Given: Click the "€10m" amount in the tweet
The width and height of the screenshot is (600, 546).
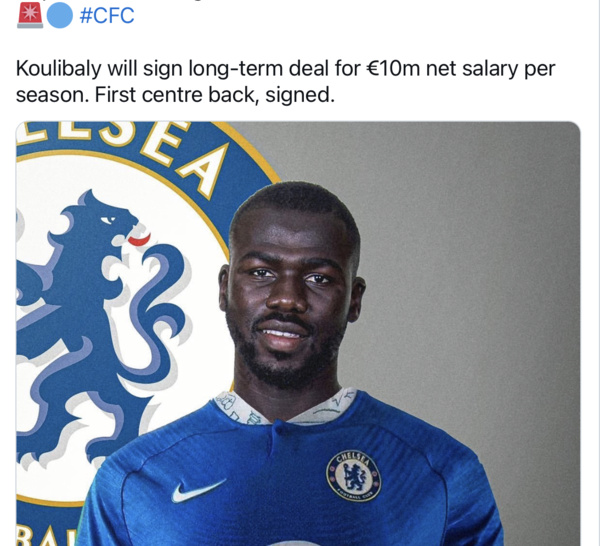Looking at the screenshot, I should click(x=393, y=68).
